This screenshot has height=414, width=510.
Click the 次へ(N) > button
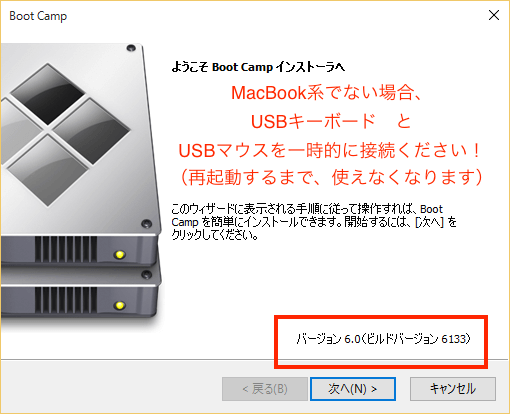point(353,389)
